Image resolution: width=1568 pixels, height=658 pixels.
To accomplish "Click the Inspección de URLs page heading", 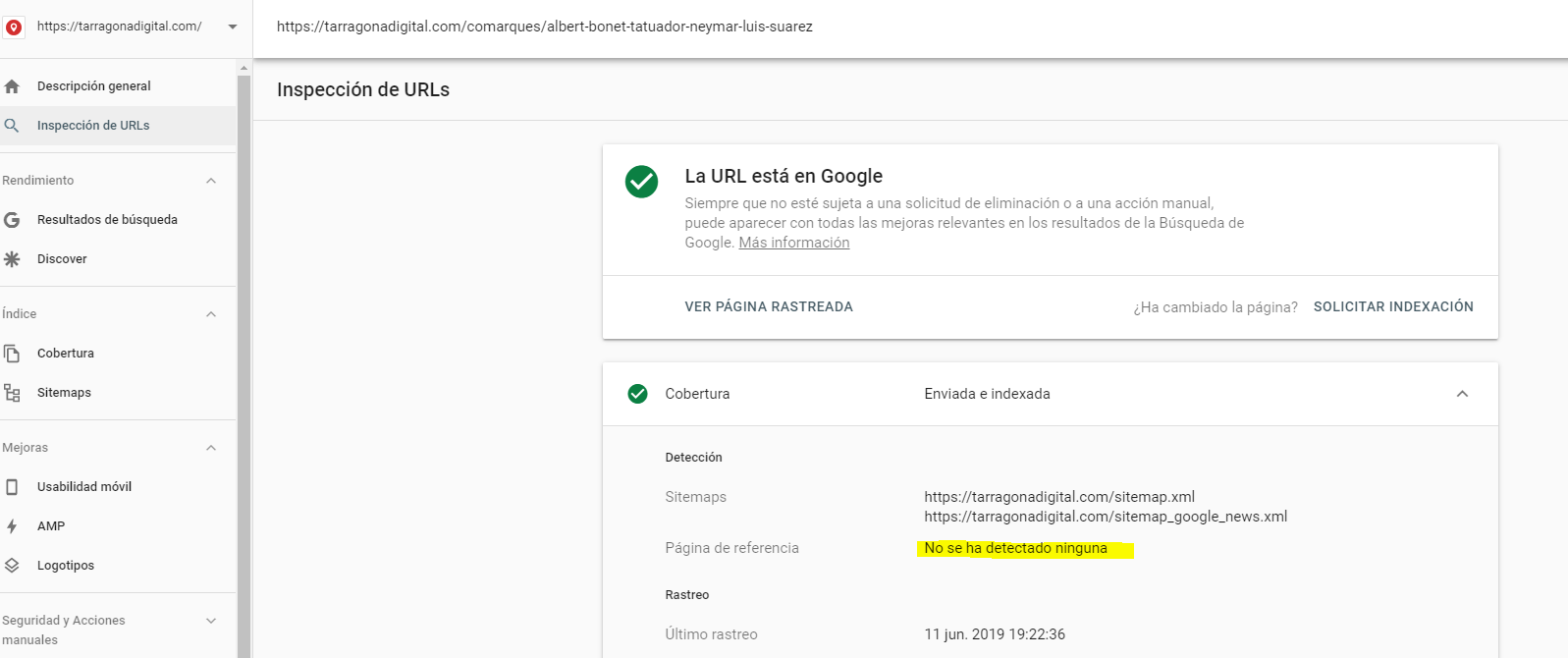I will pyautogui.click(x=363, y=89).
